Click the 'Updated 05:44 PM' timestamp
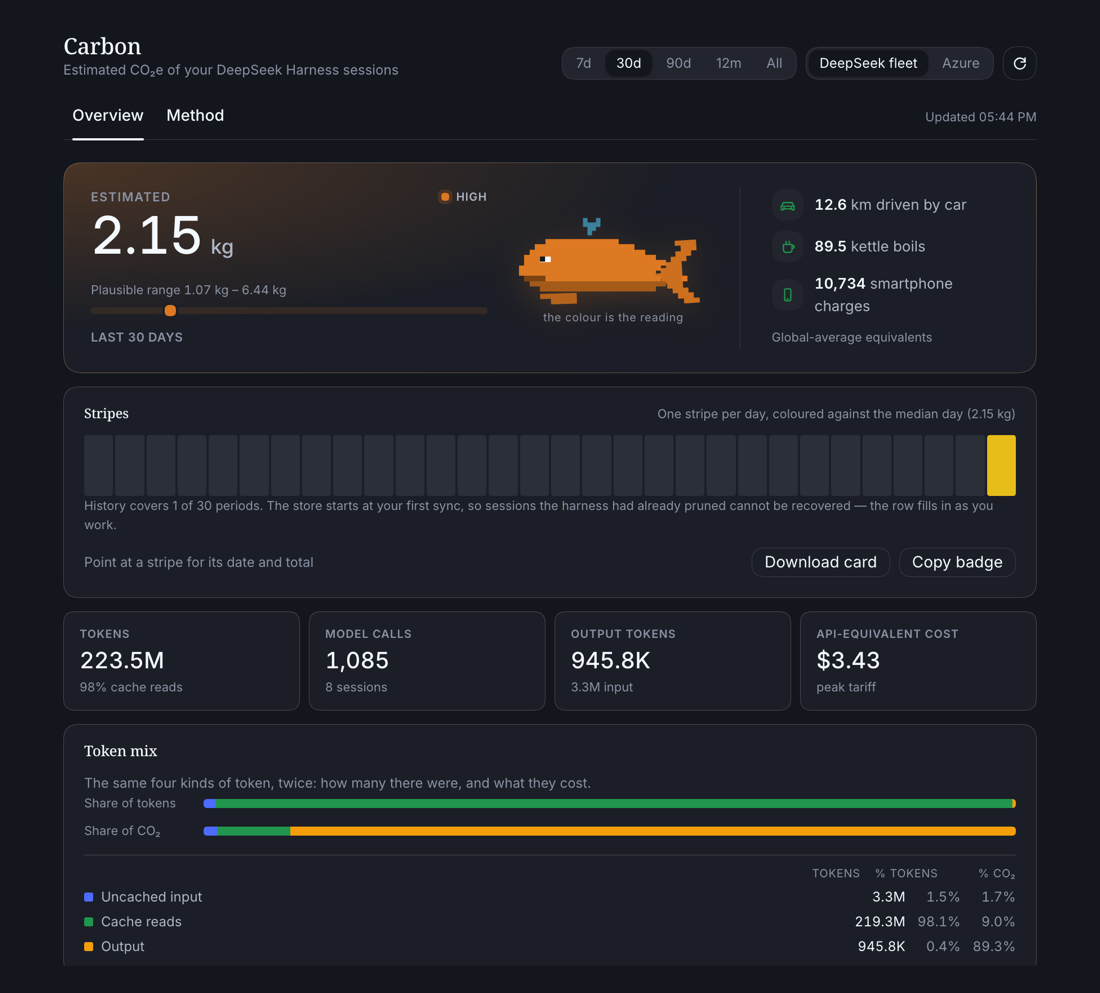This screenshot has height=993, width=1100. point(980,117)
